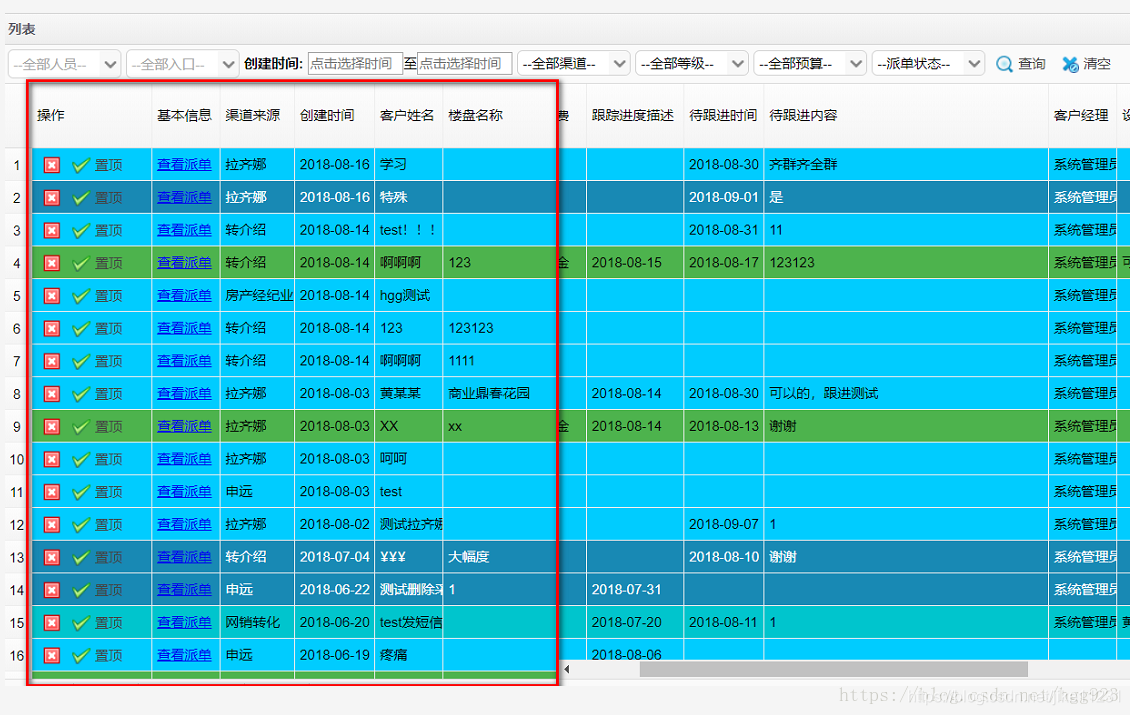
Task: Click the red X delete icon in row 1
Action: point(52,165)
